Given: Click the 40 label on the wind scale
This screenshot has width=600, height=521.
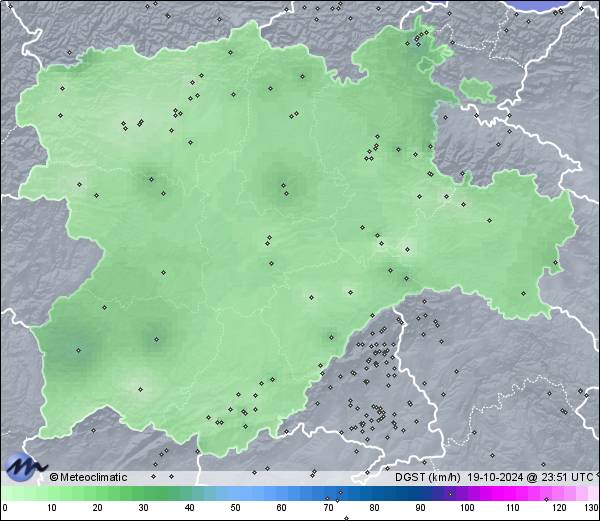Looking at the screenshot, I should click(x=189, y=508).
